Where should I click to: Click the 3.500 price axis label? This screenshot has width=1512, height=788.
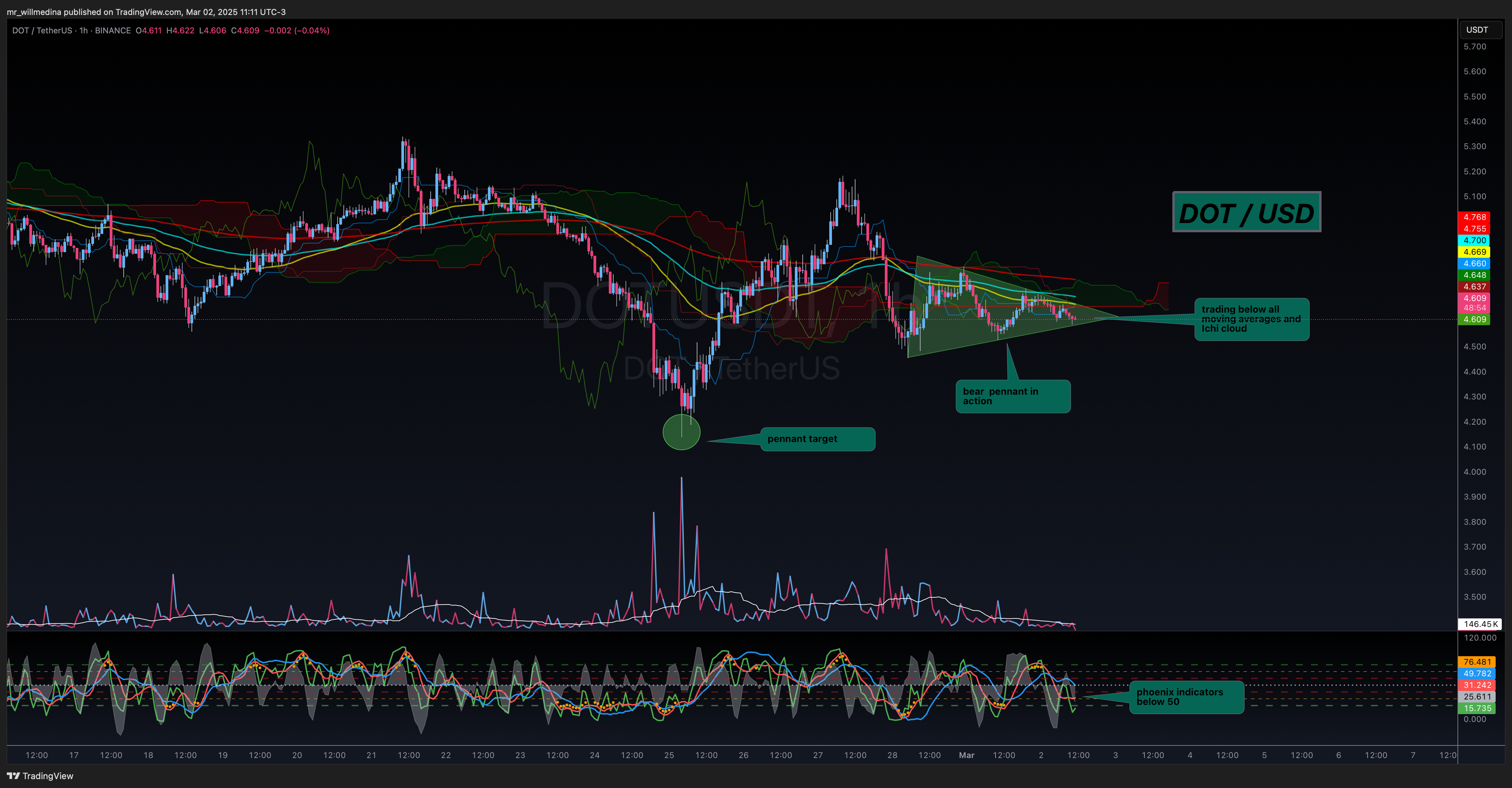pos(1475,597)
